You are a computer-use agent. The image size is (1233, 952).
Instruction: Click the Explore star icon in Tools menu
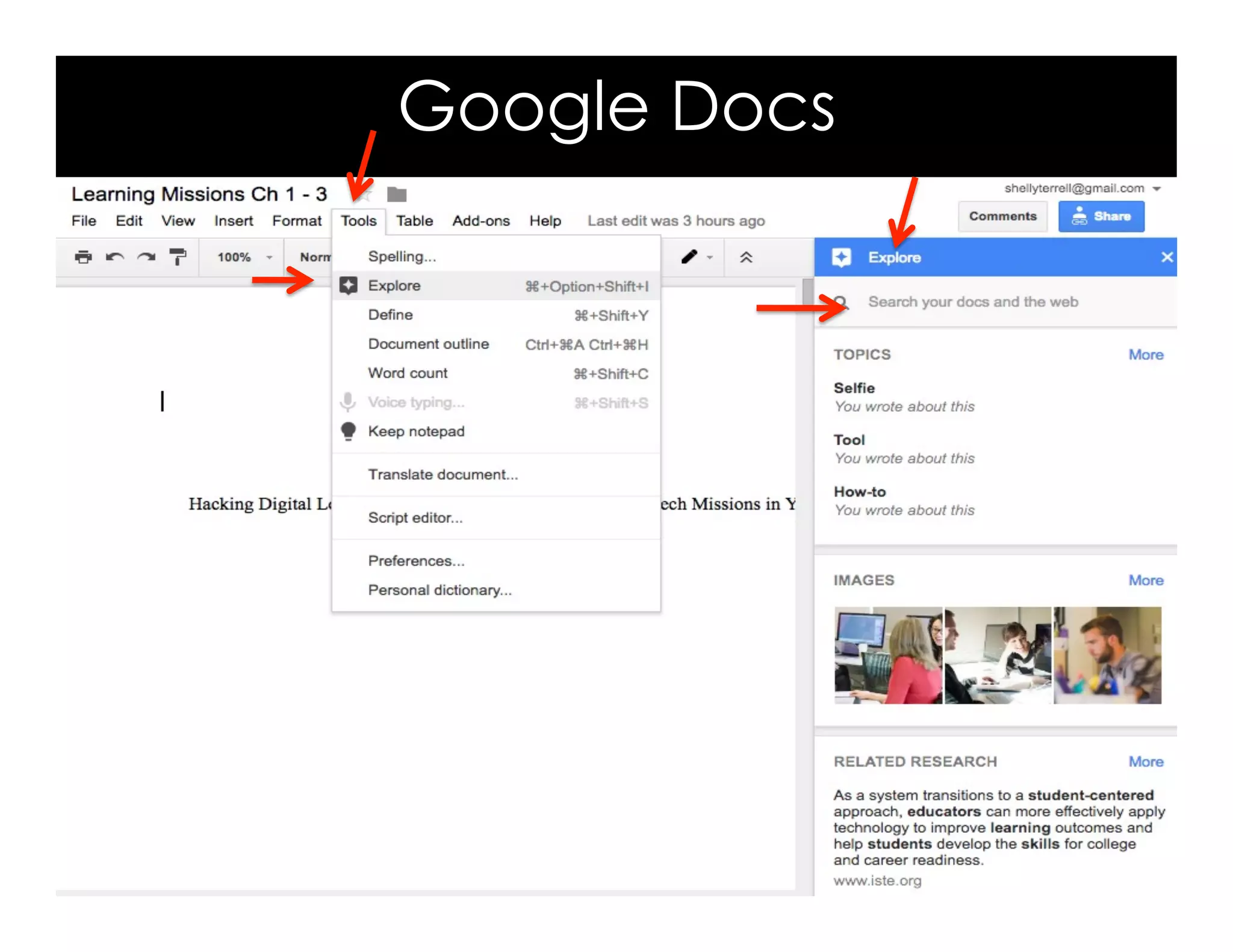349,285
